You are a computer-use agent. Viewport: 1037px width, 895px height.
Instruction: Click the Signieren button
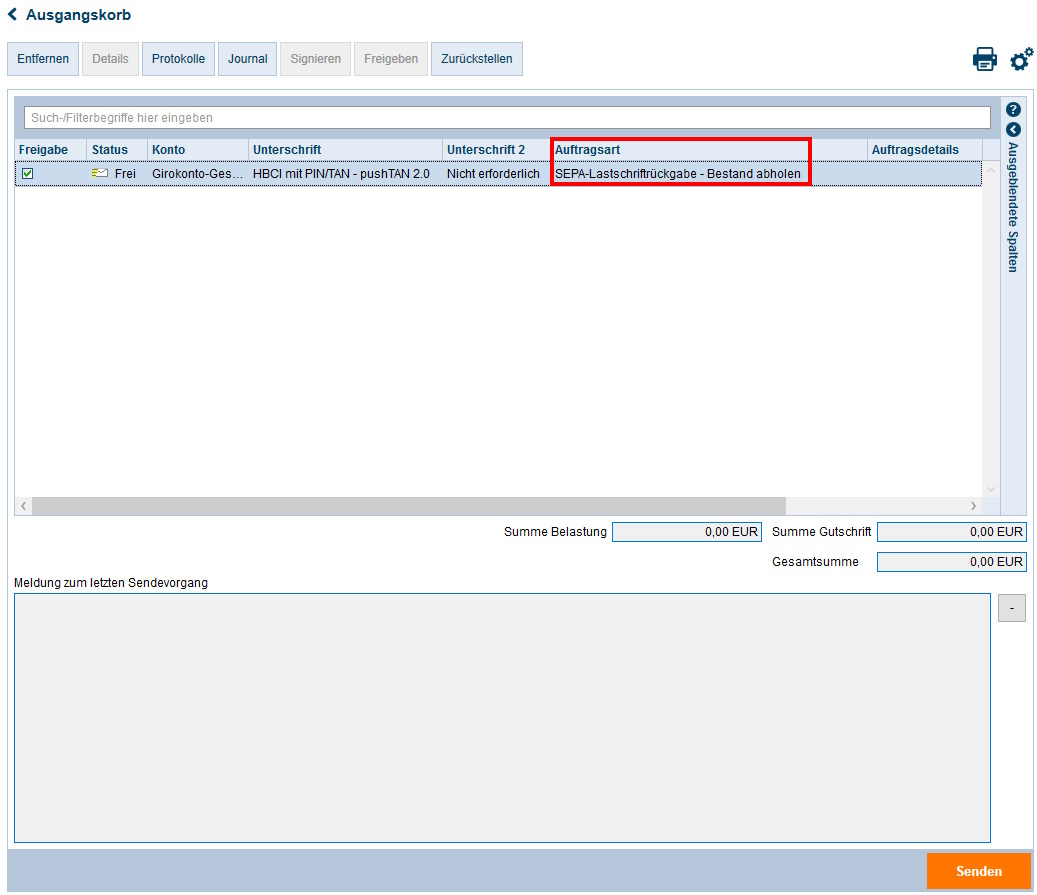(x=315, y=59)
